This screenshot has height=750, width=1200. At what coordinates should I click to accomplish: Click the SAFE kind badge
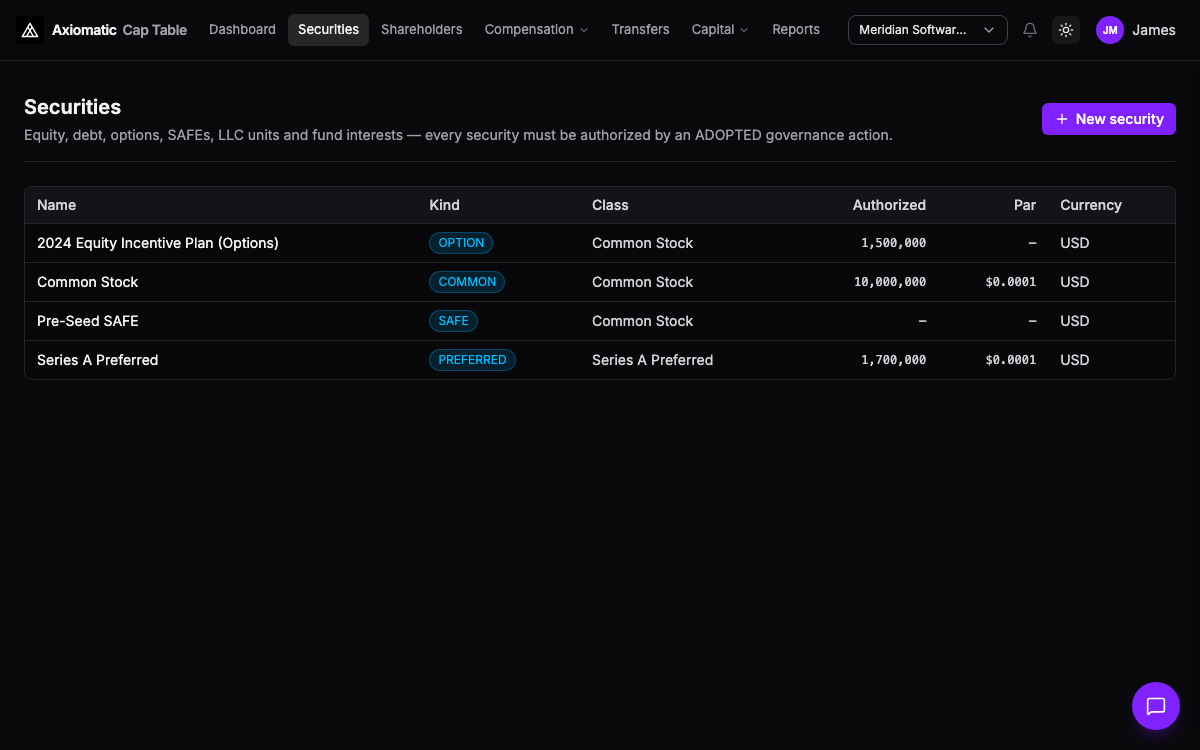(453, 321)
